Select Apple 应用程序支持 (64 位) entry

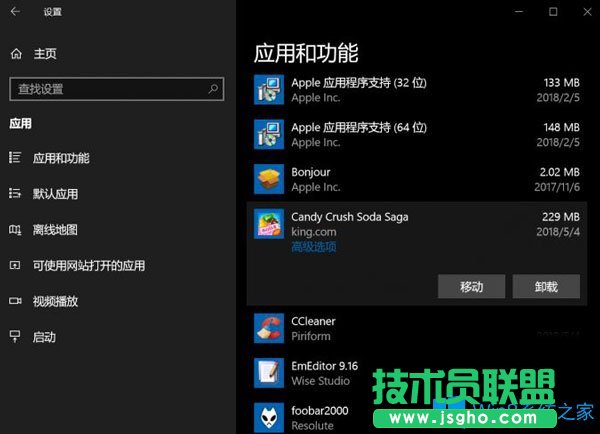coord(359,127)
